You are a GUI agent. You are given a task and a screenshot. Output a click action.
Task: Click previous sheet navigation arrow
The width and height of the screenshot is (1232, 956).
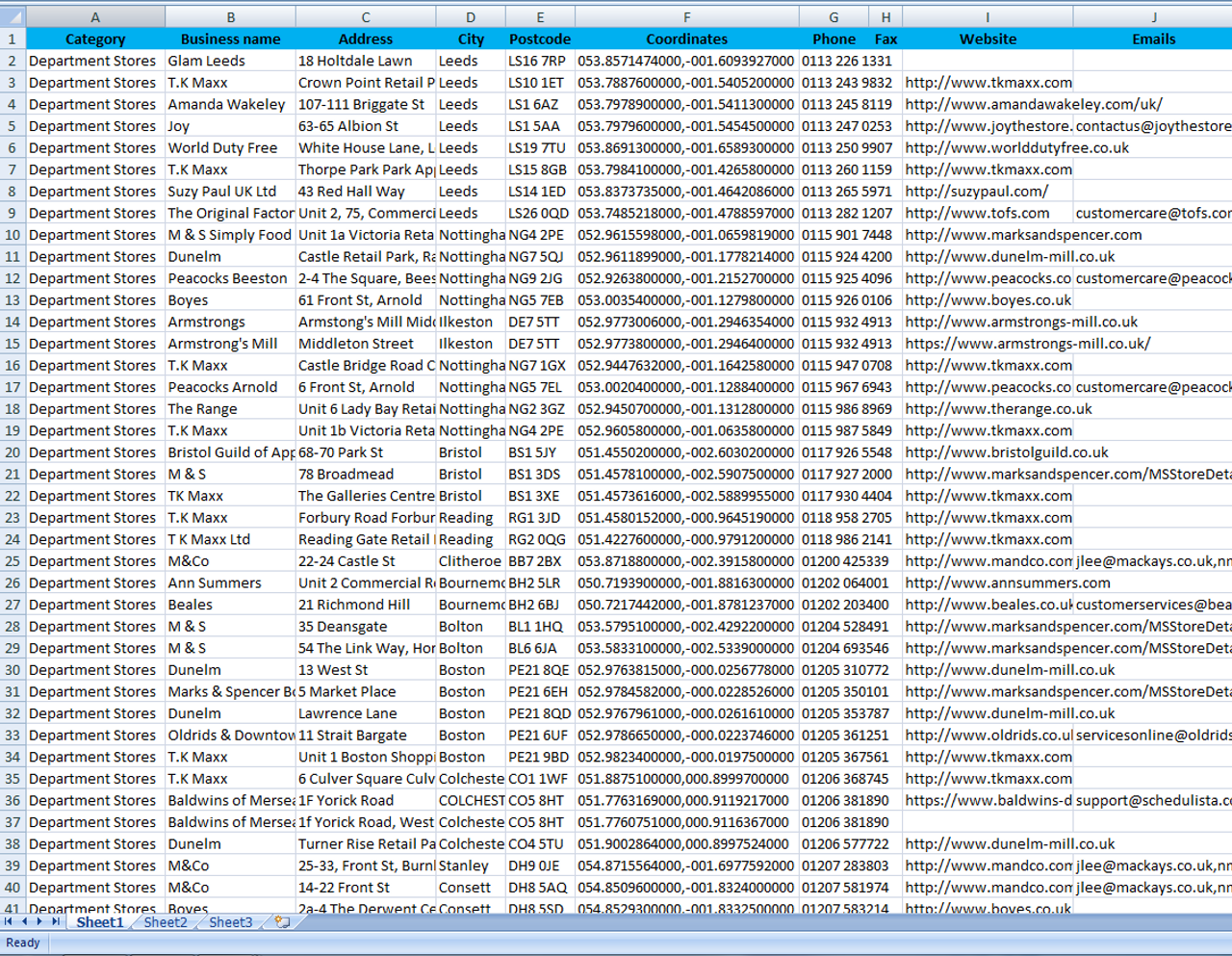(24, 921)
